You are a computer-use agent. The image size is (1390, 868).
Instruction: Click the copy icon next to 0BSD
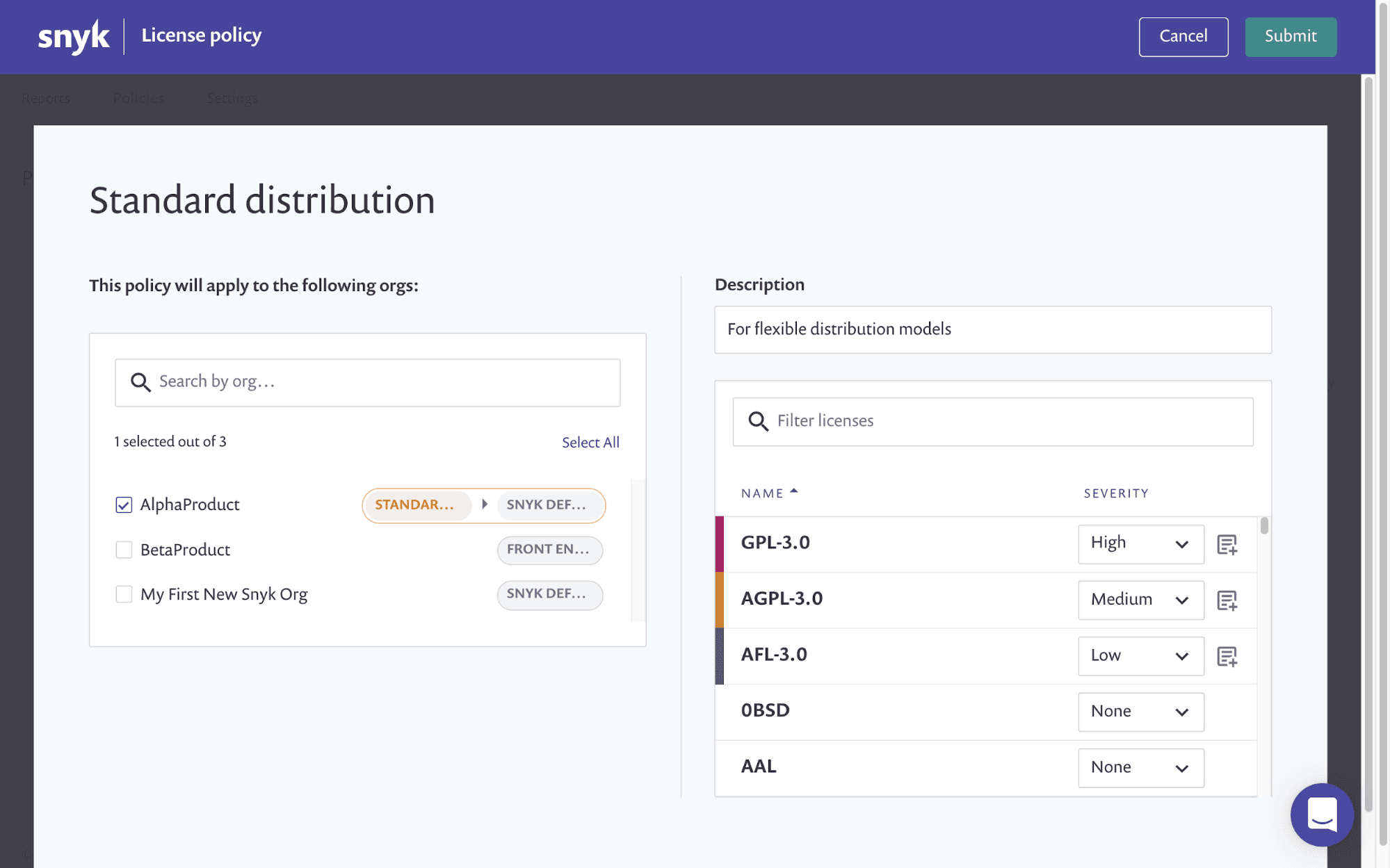pyautogui.click(x=1228, y=711)
